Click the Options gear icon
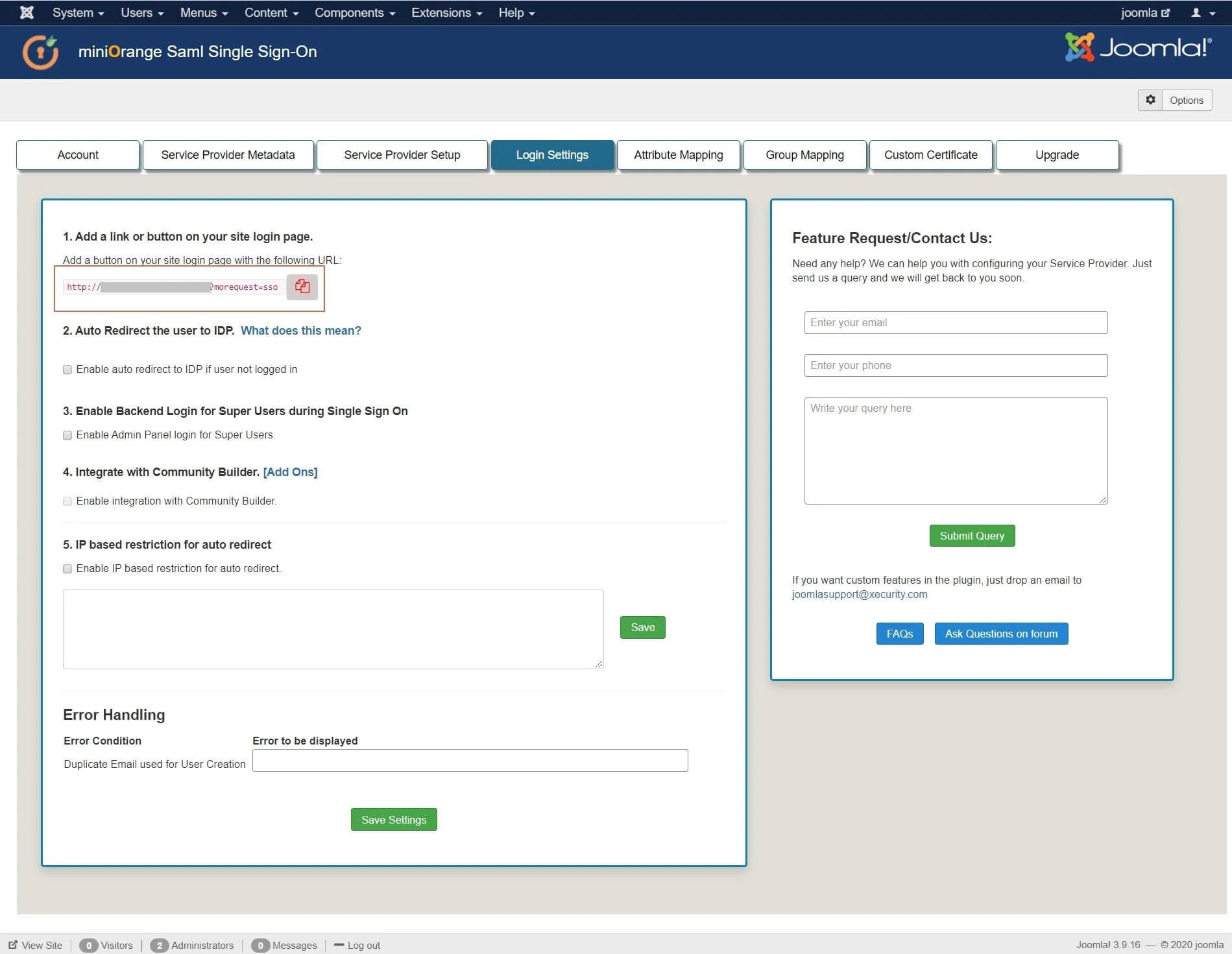Screen dimensions: 1232x954 click(x=1150, y=100)
